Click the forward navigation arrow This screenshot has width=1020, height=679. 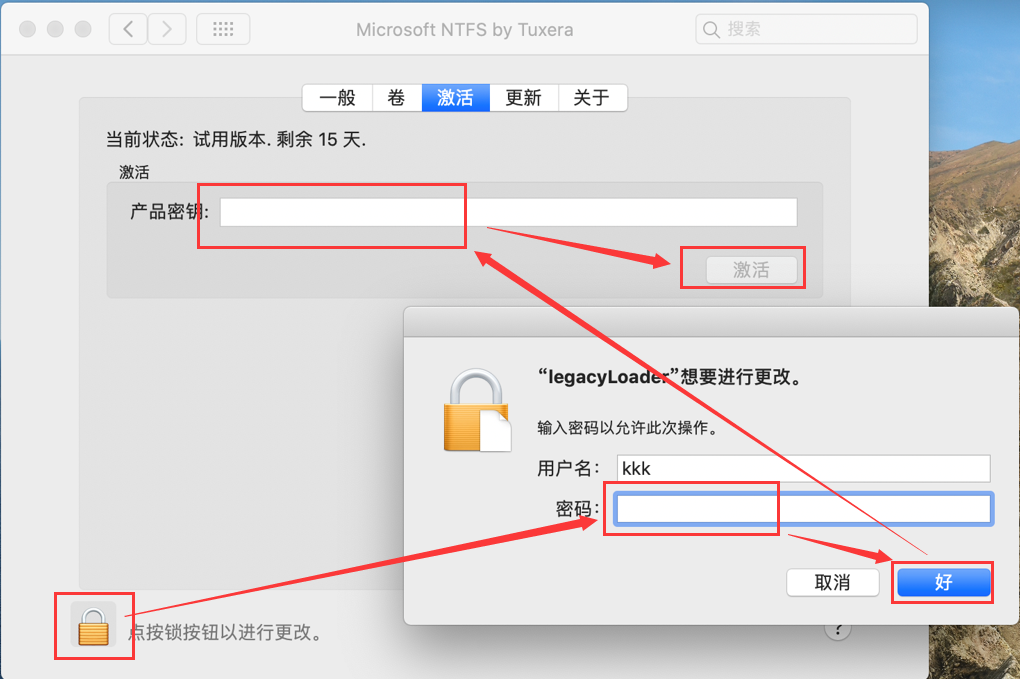(x=167, y=29)
